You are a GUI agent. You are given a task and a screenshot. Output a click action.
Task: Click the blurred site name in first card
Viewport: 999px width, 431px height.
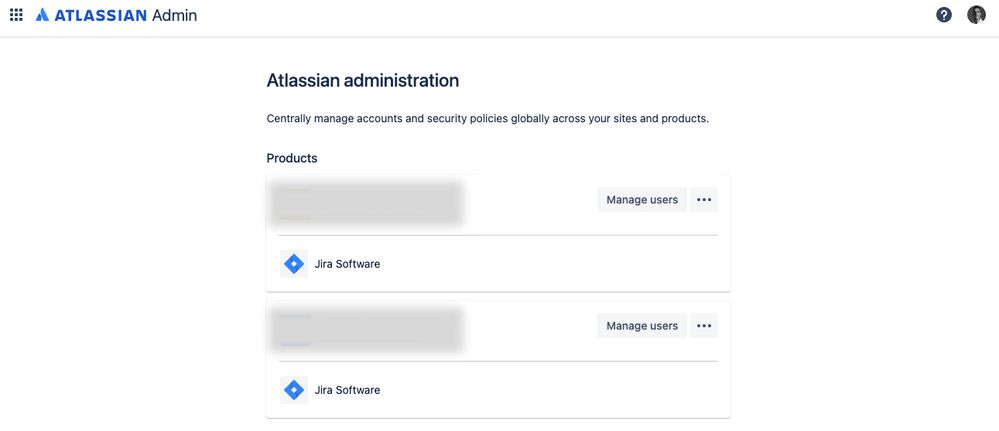pyautogui.click(x=366, y=203)
